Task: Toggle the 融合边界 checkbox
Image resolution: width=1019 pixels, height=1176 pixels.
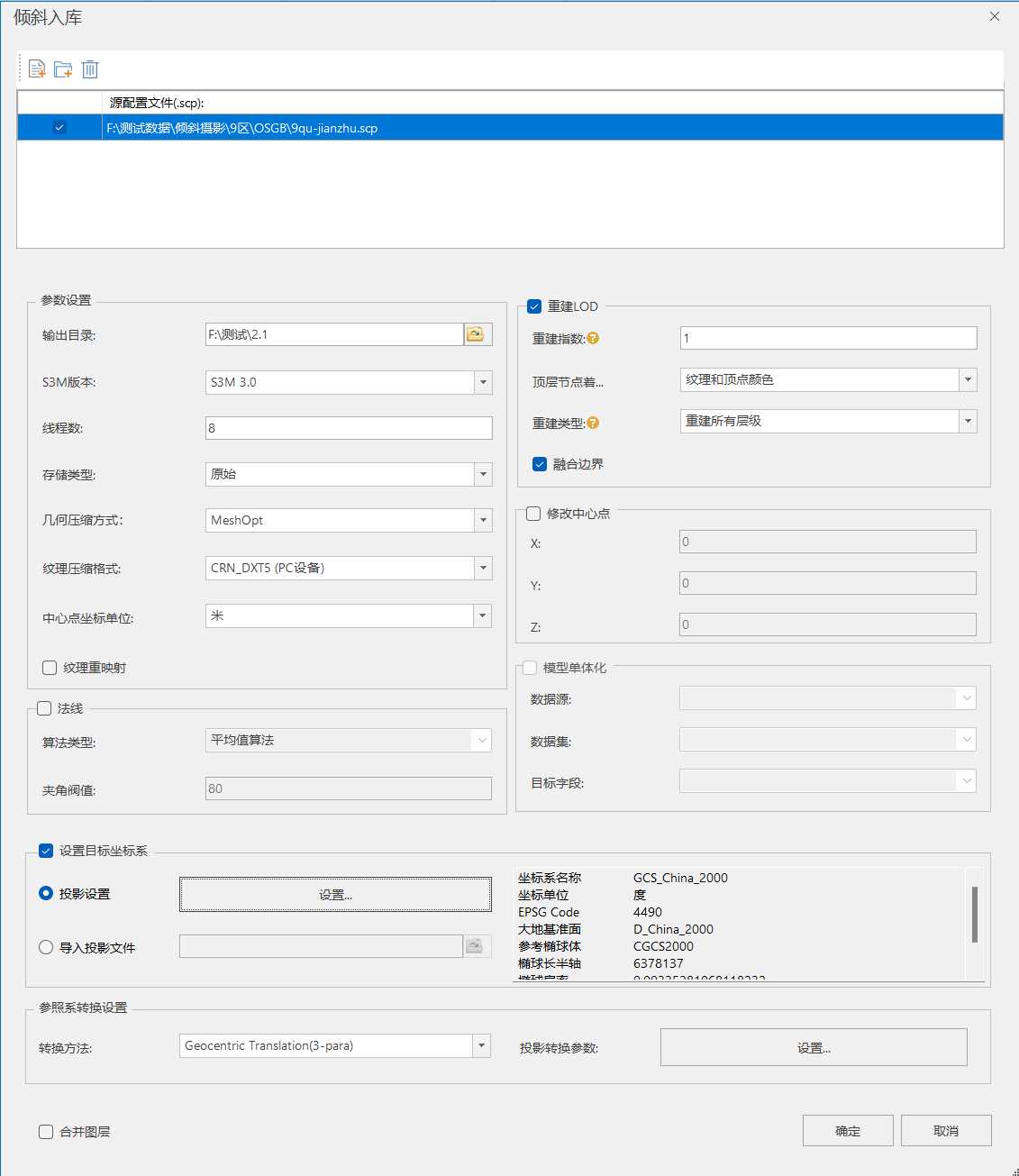Action: click(x=540, y=464)
